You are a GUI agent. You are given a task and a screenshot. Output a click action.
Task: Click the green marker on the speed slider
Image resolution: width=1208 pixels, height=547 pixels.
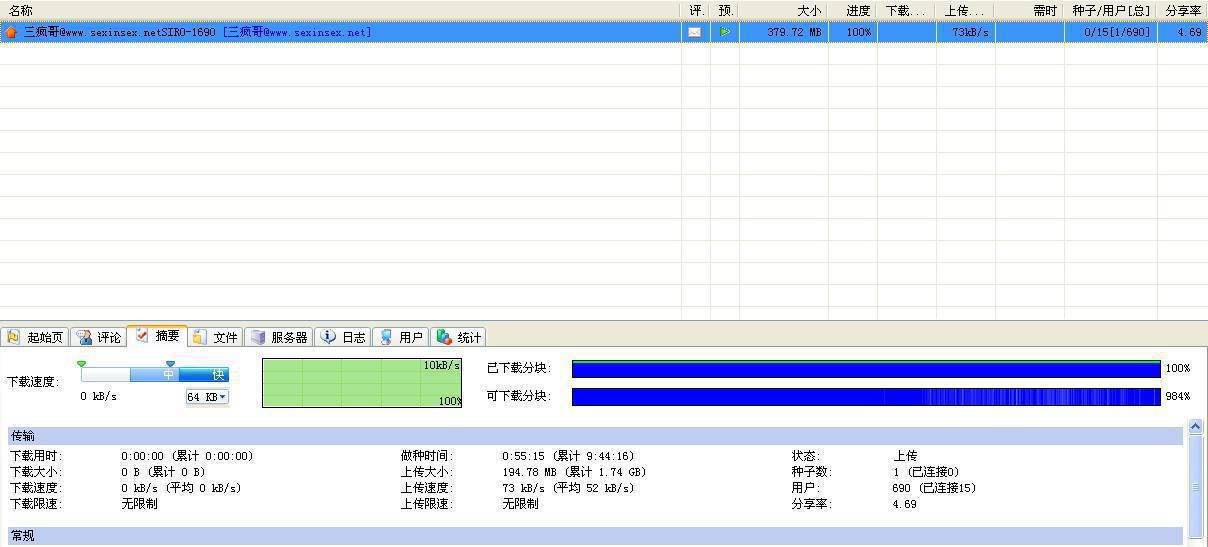[81, 364]
